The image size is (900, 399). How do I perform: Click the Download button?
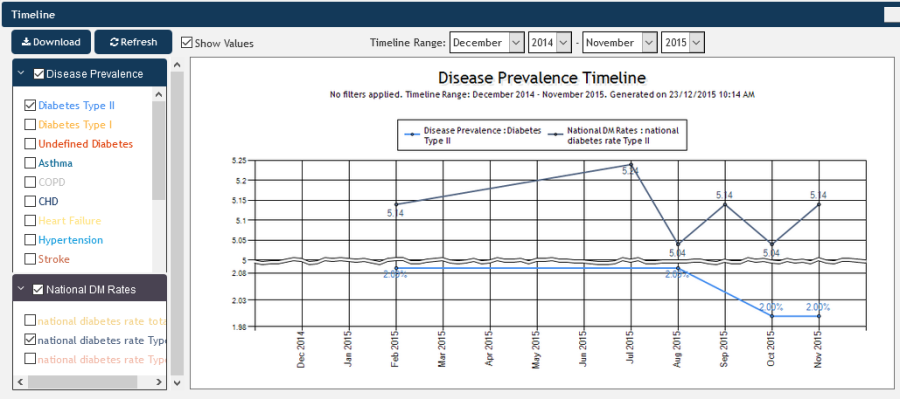click(51, 42)
